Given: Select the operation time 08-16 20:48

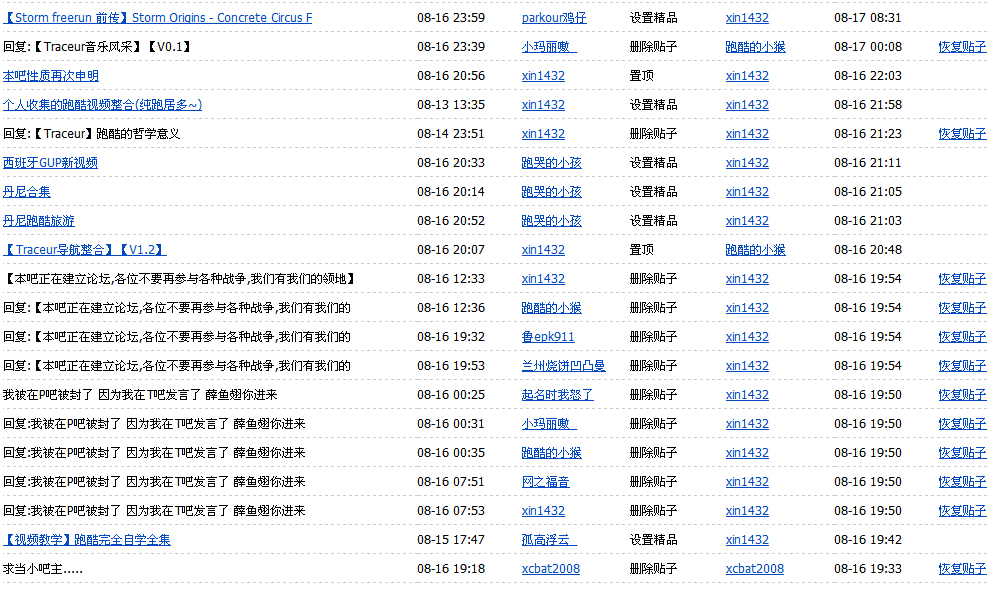Looking at the screenshot, I should pyautogui.click(x=867, y=250).
